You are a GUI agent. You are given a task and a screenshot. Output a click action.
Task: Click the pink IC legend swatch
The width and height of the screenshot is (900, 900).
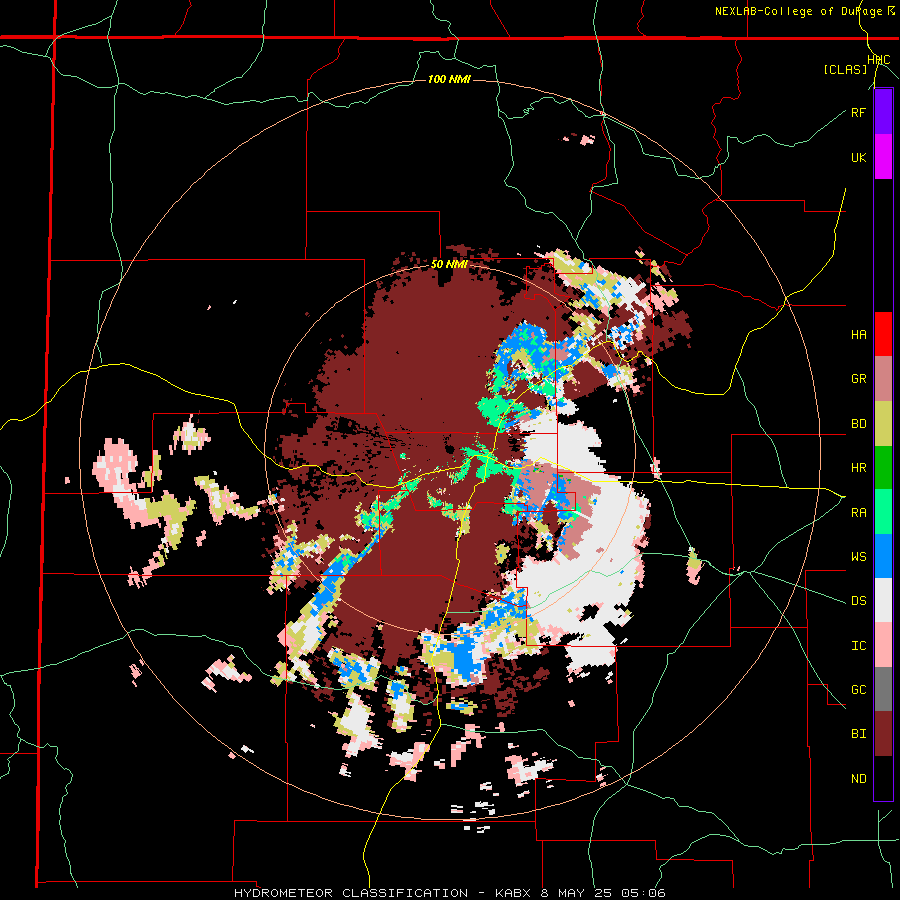pyautogui.click(x=883, y=645)
